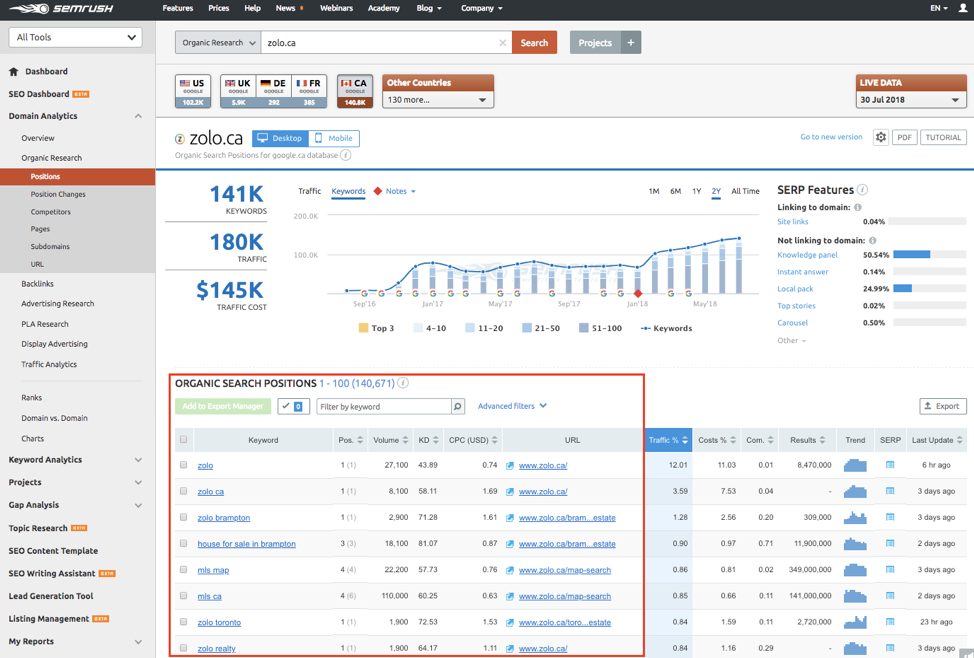Click the orange Search button

[x=534, y=43]
